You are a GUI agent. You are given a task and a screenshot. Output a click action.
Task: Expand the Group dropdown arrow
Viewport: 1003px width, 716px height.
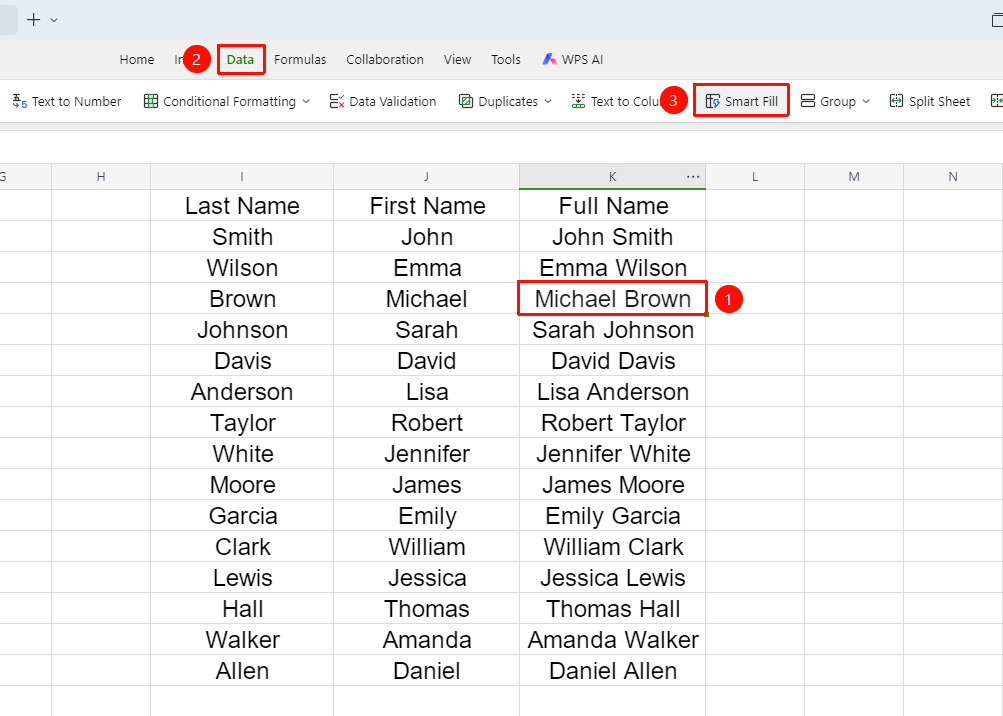coord(866,102)
